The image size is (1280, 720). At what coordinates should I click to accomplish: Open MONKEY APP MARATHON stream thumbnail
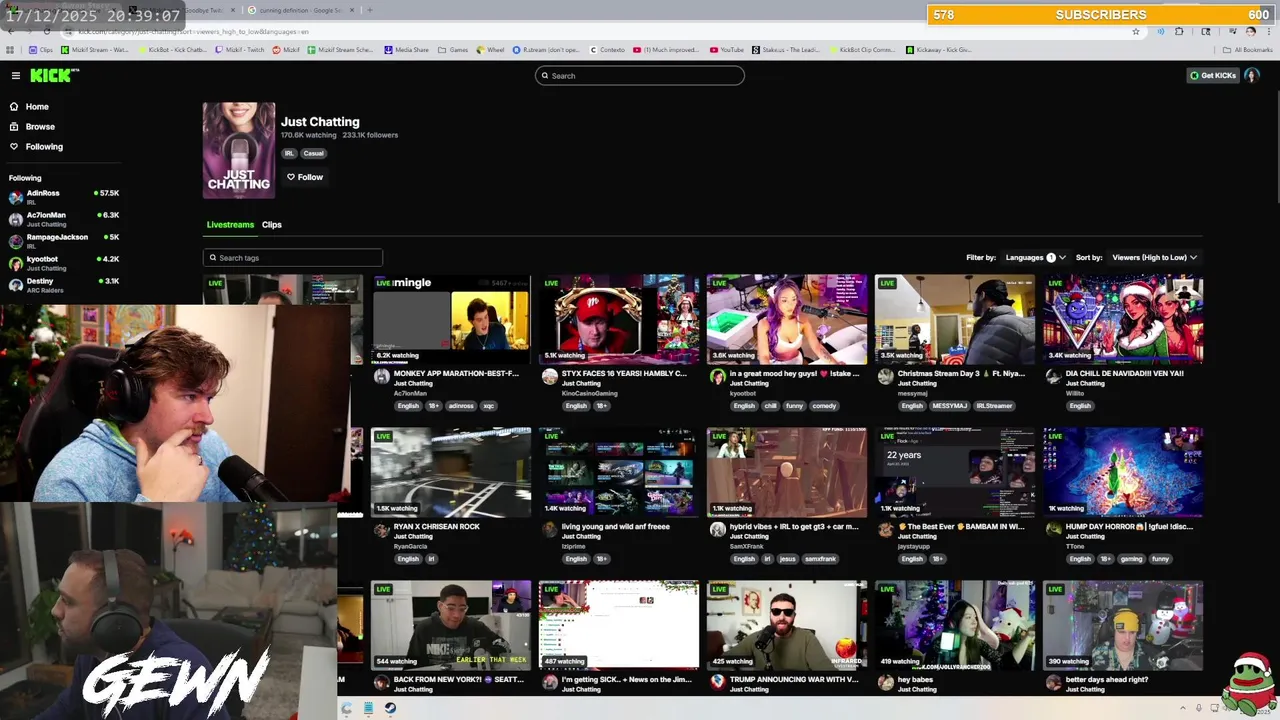451,319
